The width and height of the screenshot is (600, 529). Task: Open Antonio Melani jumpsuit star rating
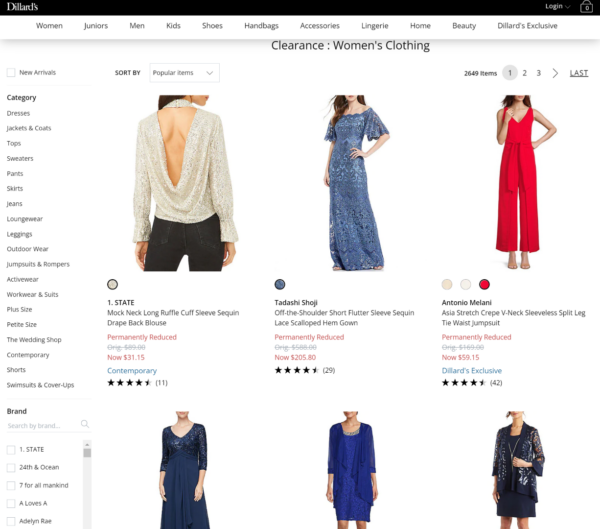[x=464, y=382]
